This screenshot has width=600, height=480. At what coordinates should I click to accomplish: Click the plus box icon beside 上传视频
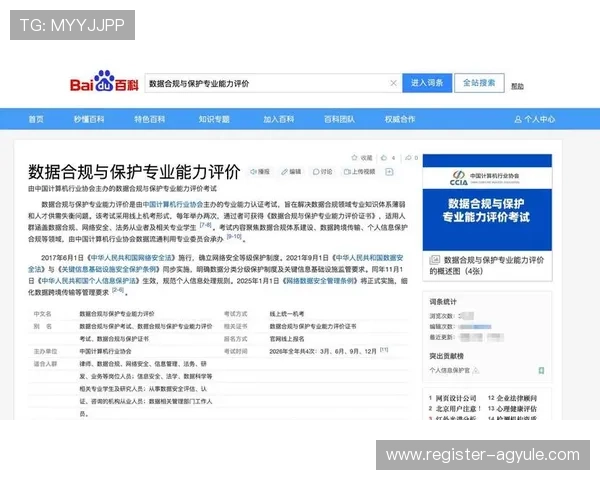click(389, 172)
